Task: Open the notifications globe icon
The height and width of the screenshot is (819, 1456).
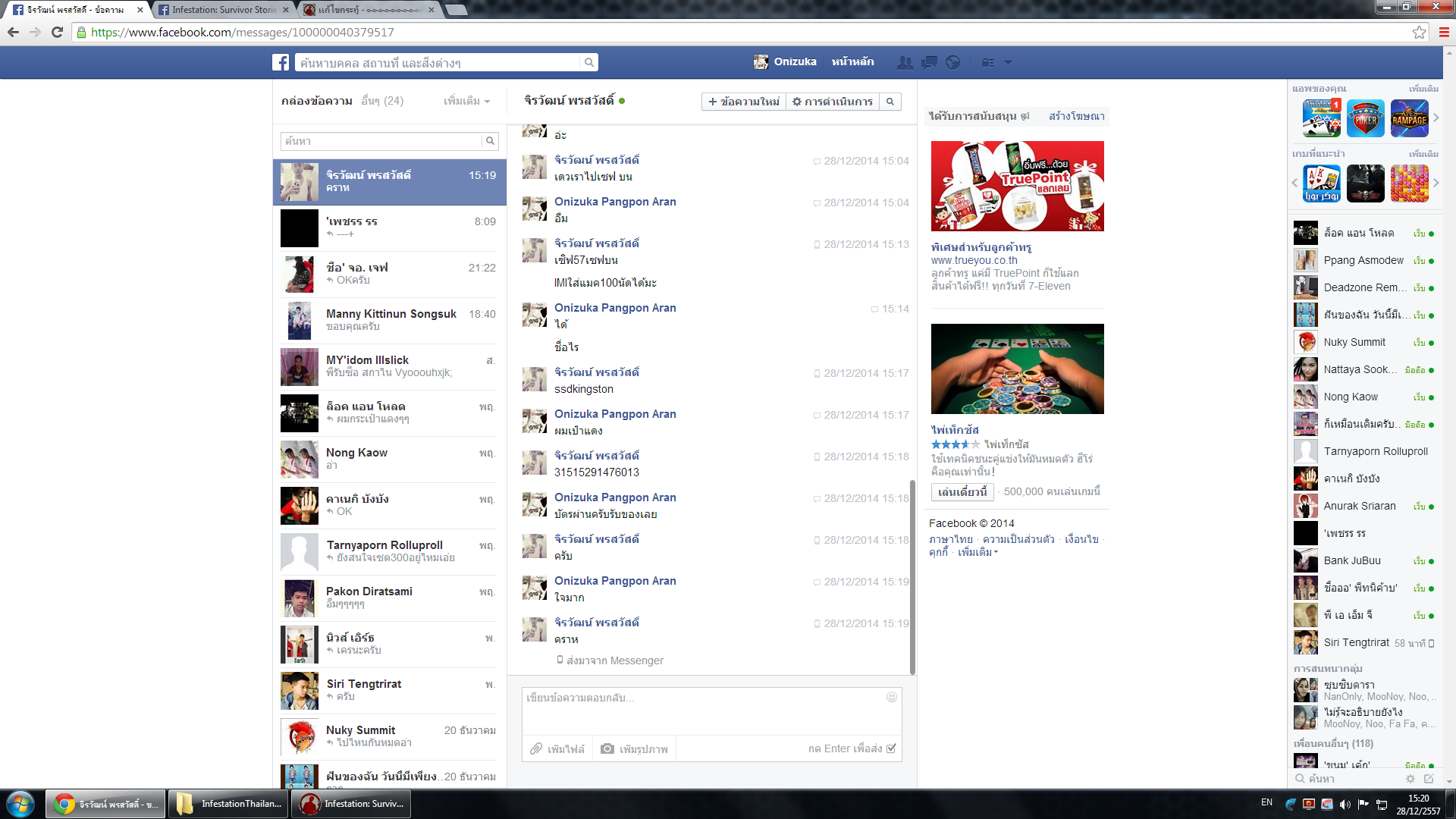Action: 953,62
